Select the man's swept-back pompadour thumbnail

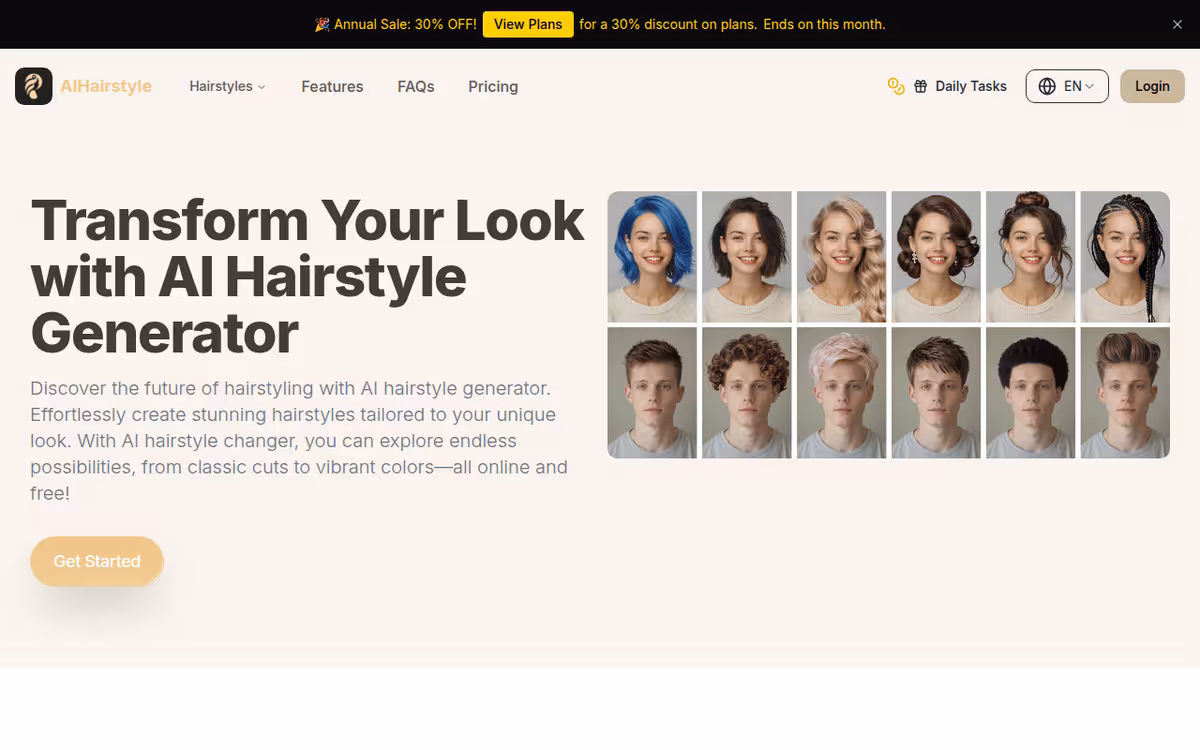1125,393
